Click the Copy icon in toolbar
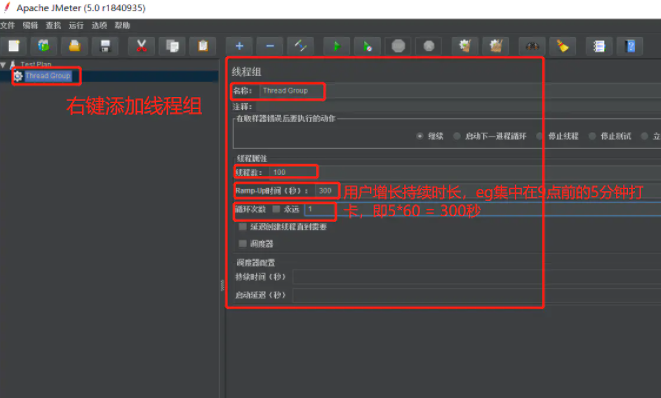This screenshot has height=398, width=661. coord(172,46)
